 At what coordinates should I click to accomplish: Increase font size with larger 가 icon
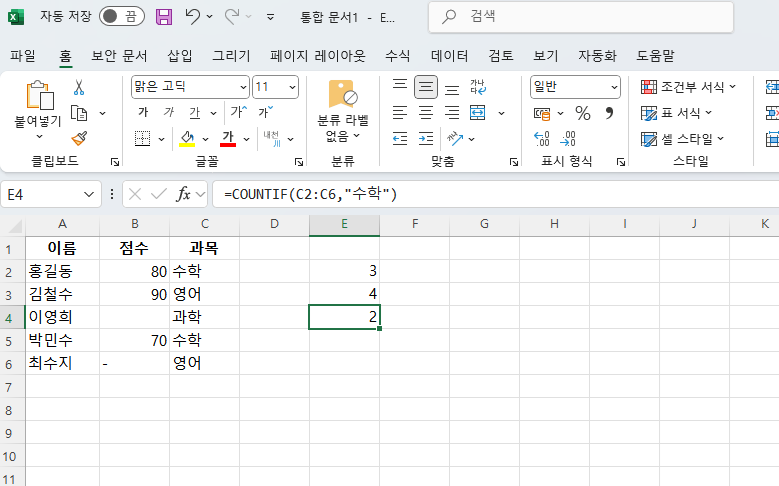(x=238, y=112)
